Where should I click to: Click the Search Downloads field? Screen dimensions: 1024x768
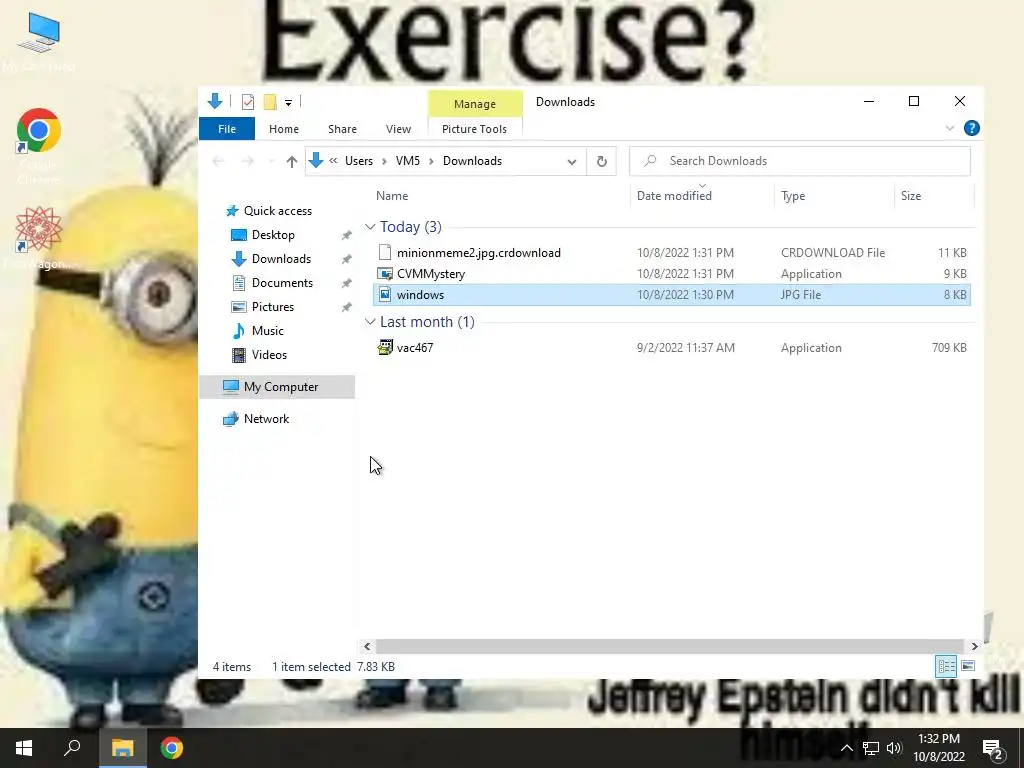click(800, 161)
